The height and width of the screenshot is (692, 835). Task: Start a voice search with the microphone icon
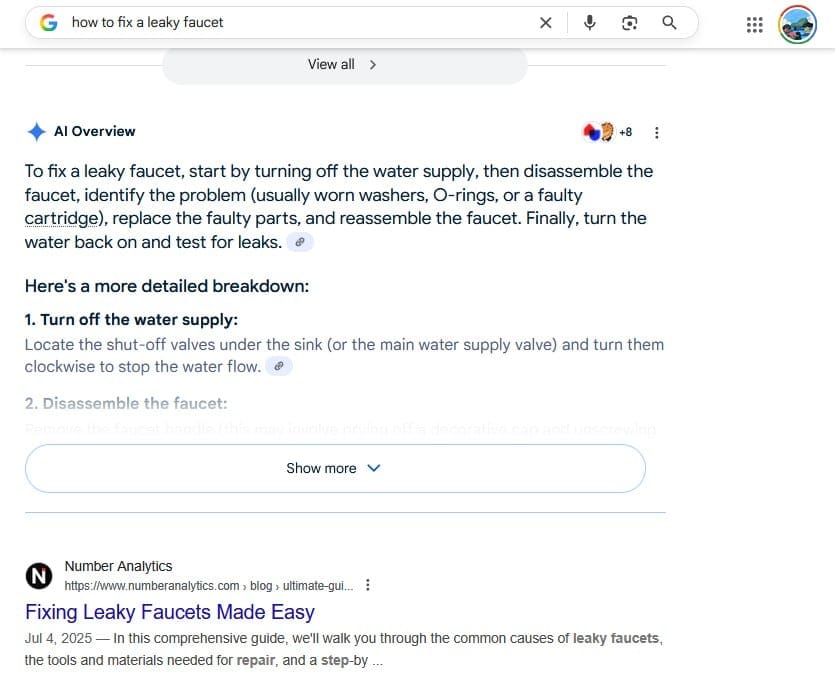tap(589, 22)
